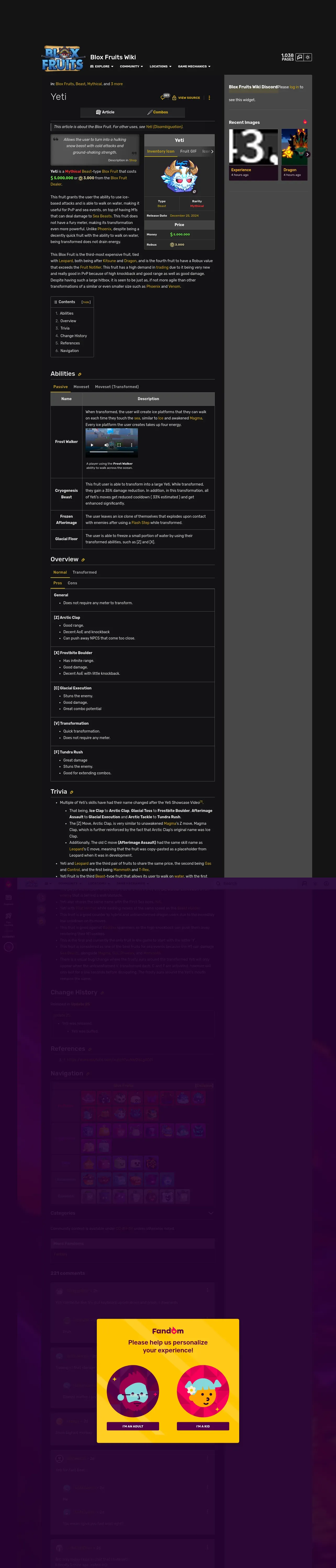Open the Dragon recent image thumbnail
336x1568 pixels.
[x=294, y=155]
